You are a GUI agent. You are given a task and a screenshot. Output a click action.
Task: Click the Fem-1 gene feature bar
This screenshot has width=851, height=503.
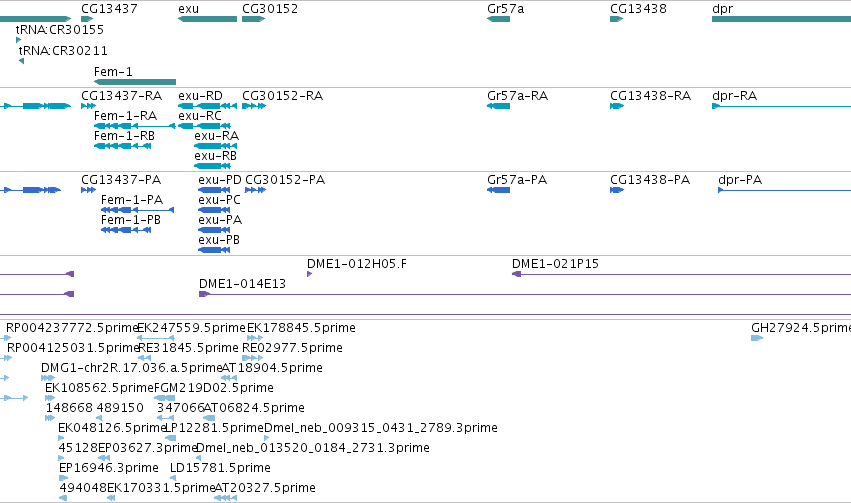coord(135,82)
